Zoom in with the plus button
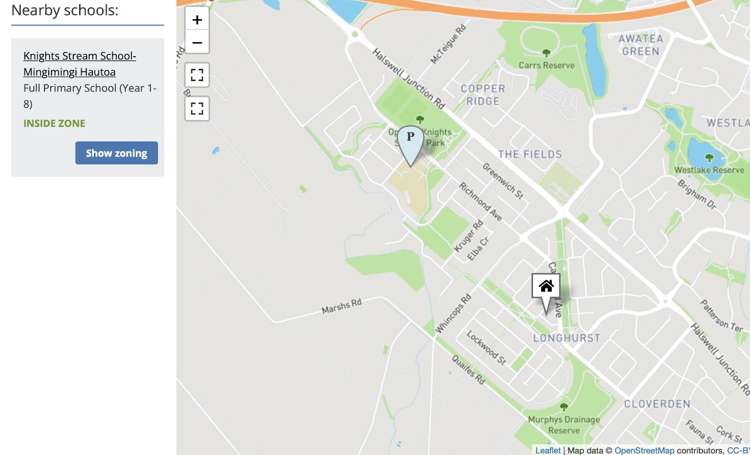Viewport: 750px width, 455px height. [197, 20]
